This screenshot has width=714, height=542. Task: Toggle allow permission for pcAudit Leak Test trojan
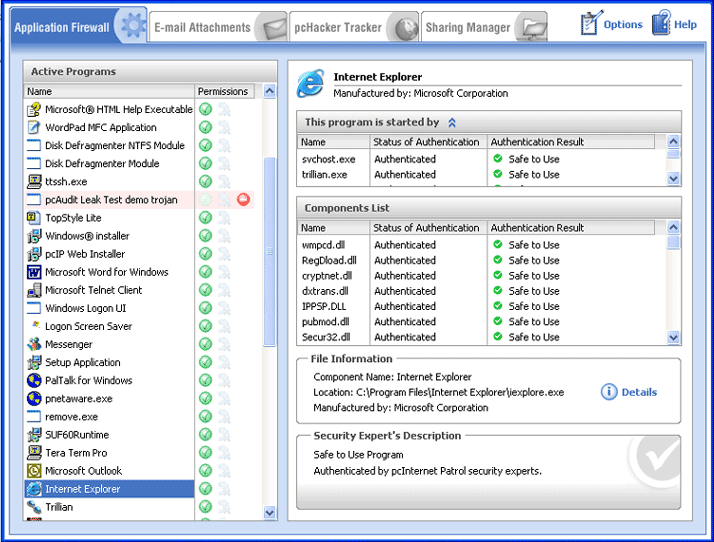206,199
